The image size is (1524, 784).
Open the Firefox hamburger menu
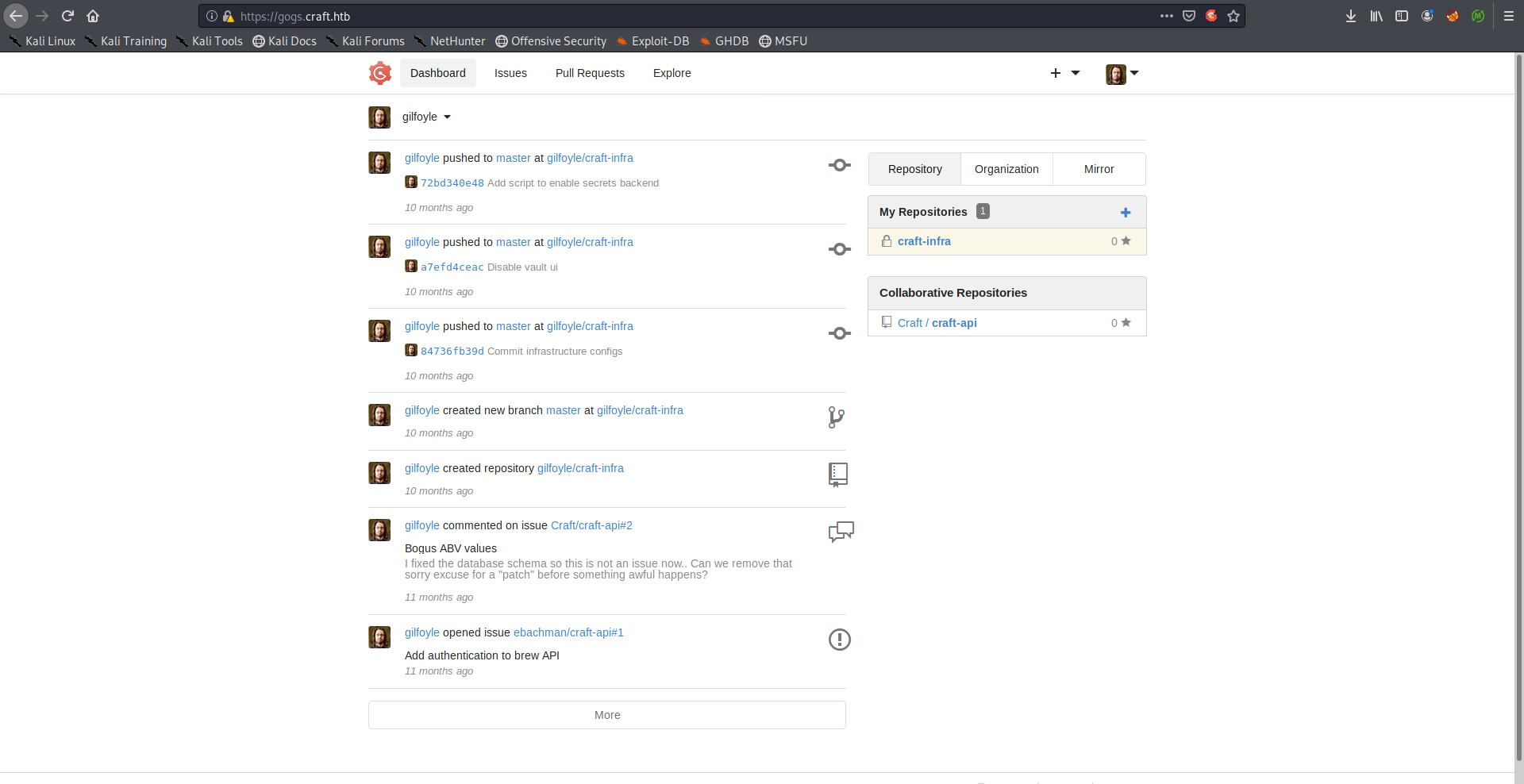coord(1508,16)
